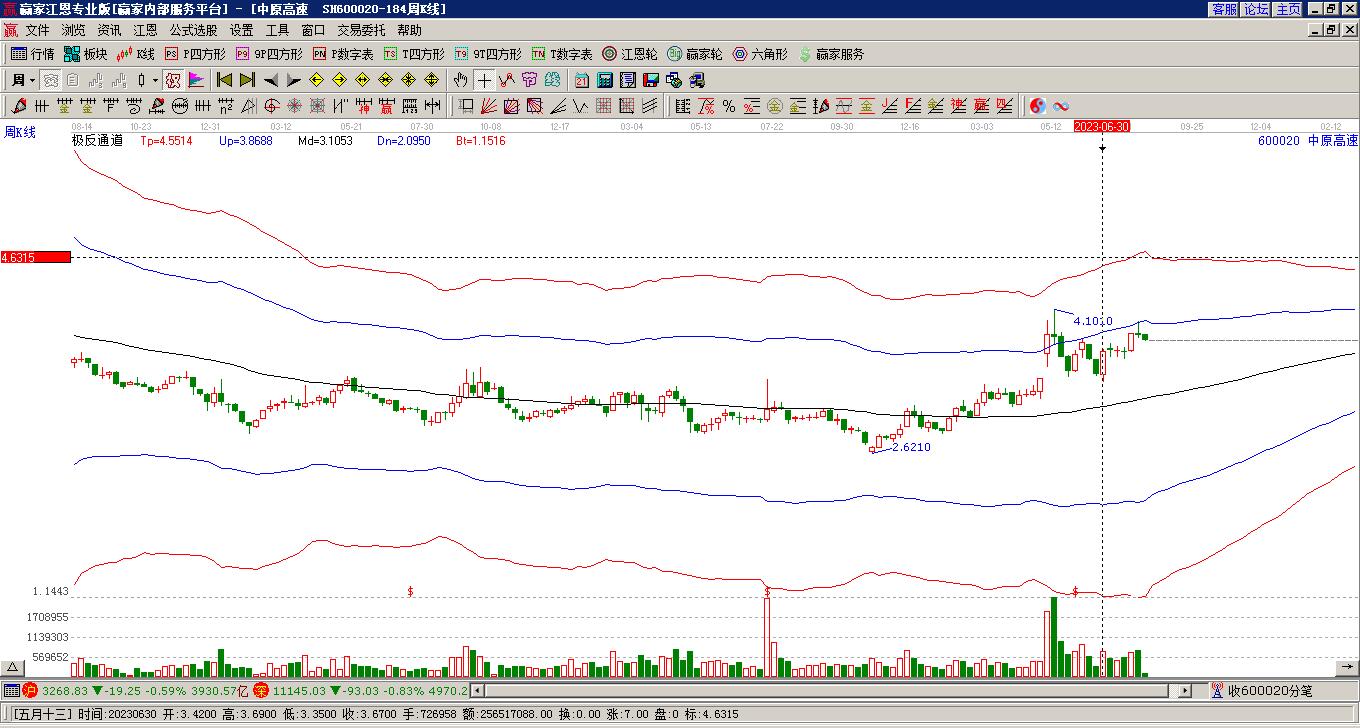This screenshot has height=728, width=1360.
Task: Select the red pencil drawing tool
Action: coord(19,106)
